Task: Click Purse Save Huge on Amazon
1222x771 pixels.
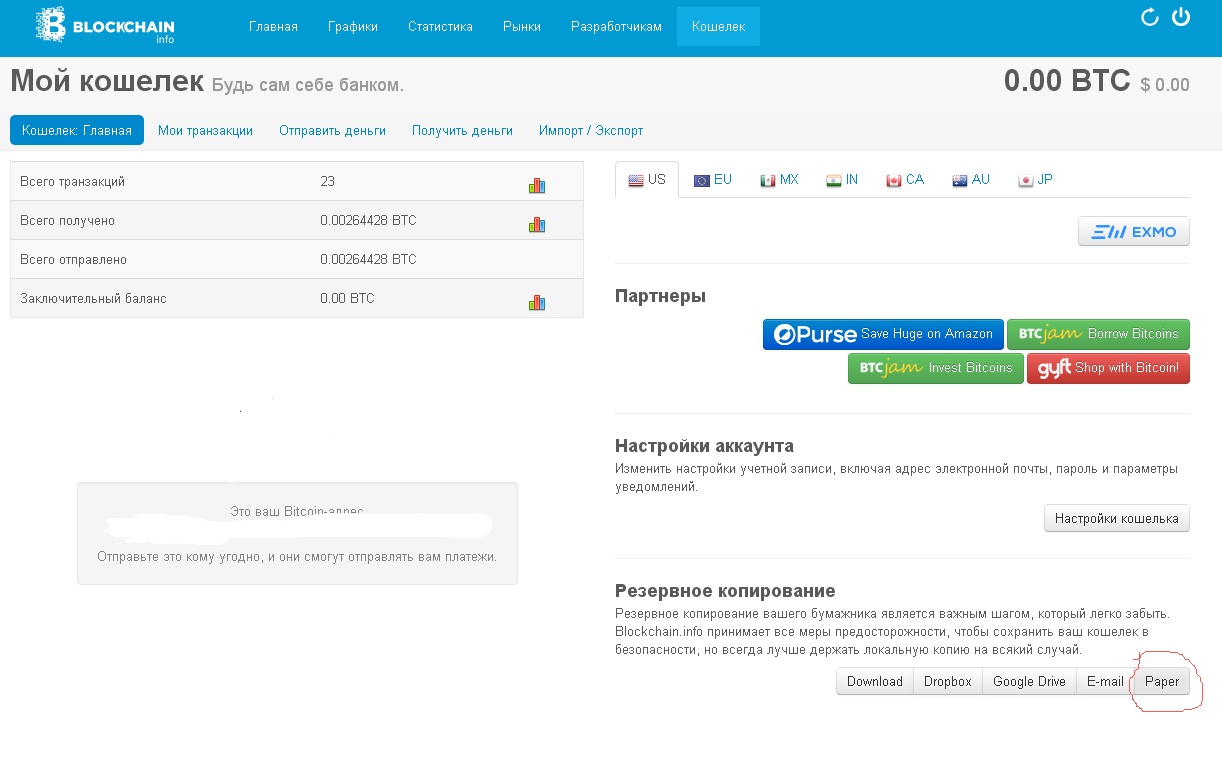Action: pos(883,334)
